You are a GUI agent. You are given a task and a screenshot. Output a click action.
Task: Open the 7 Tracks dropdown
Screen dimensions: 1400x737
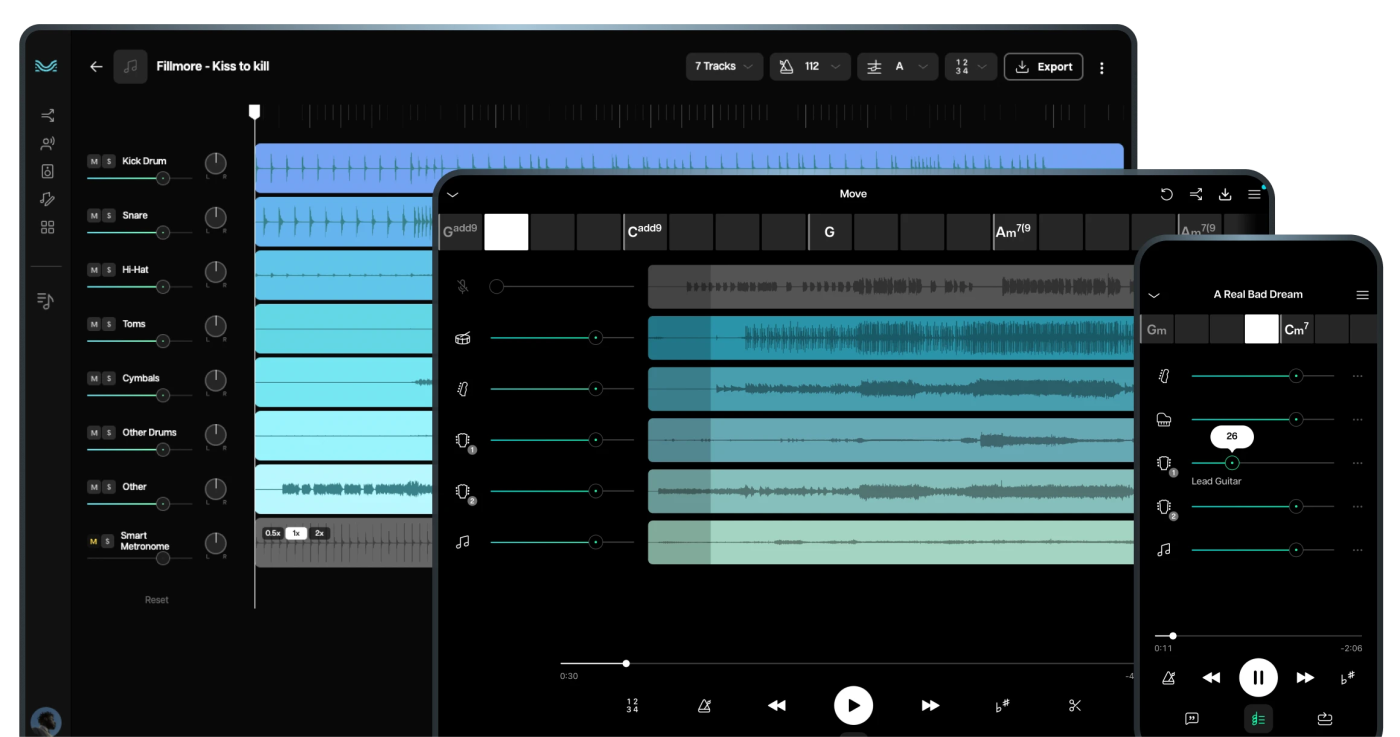click(x=724, y=67)
